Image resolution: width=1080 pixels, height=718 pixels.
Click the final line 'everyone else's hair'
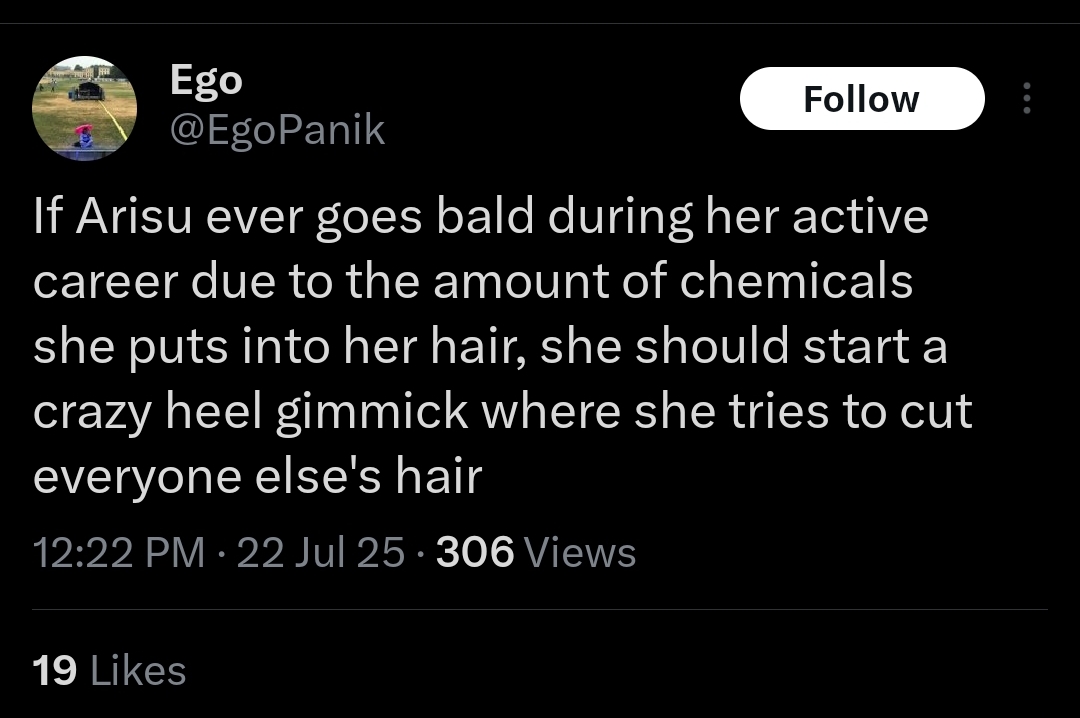tap(257, 476)
